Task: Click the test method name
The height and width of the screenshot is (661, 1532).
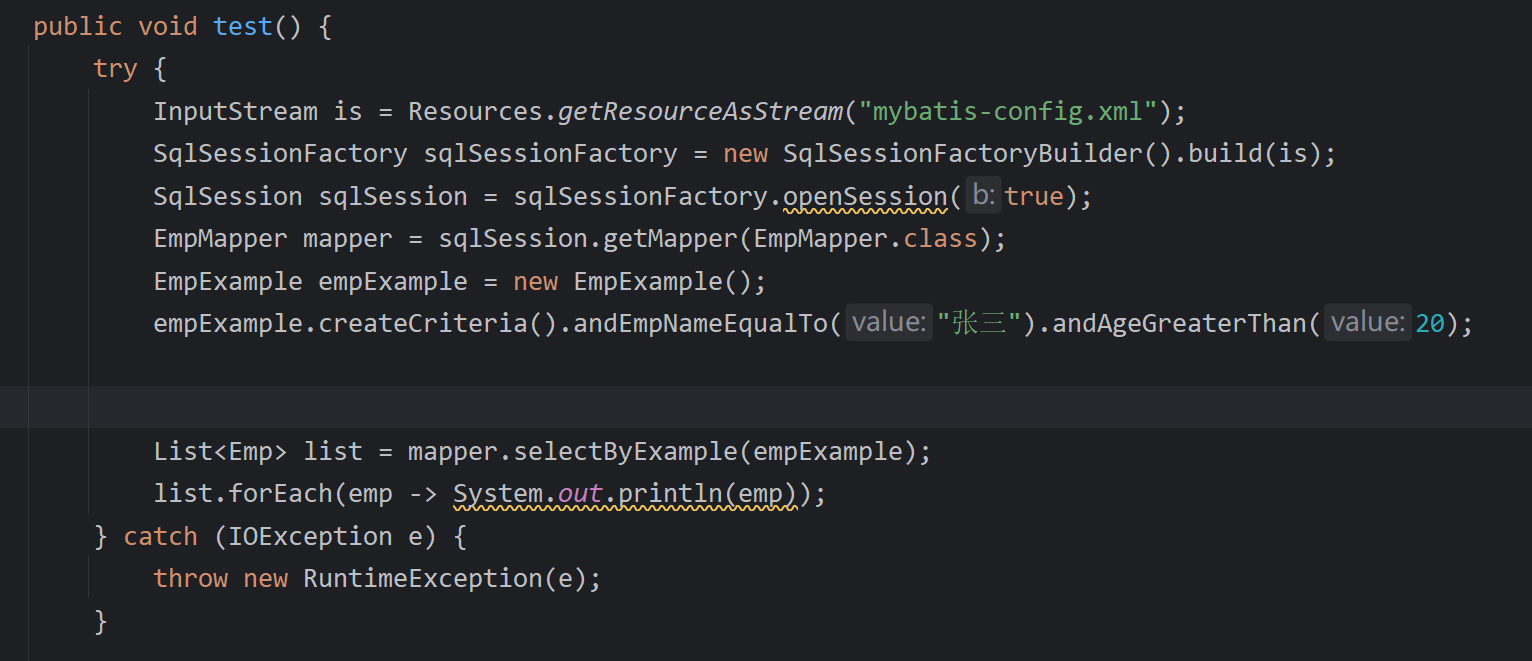Action: (242, 27)
